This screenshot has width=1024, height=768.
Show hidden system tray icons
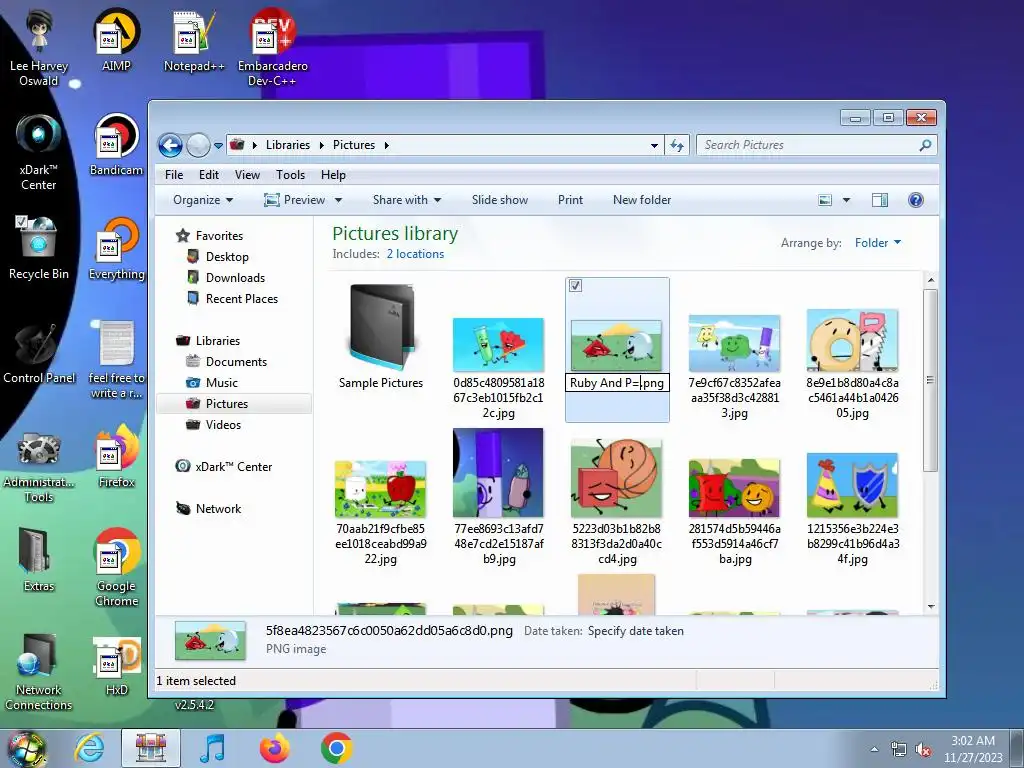(874, 749)
